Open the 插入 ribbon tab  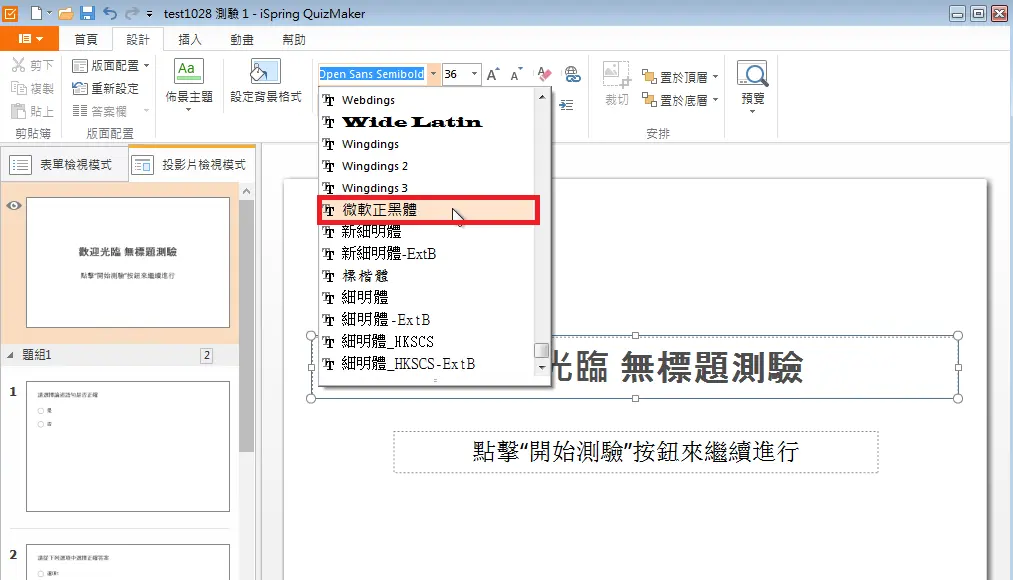coord(190,40)
